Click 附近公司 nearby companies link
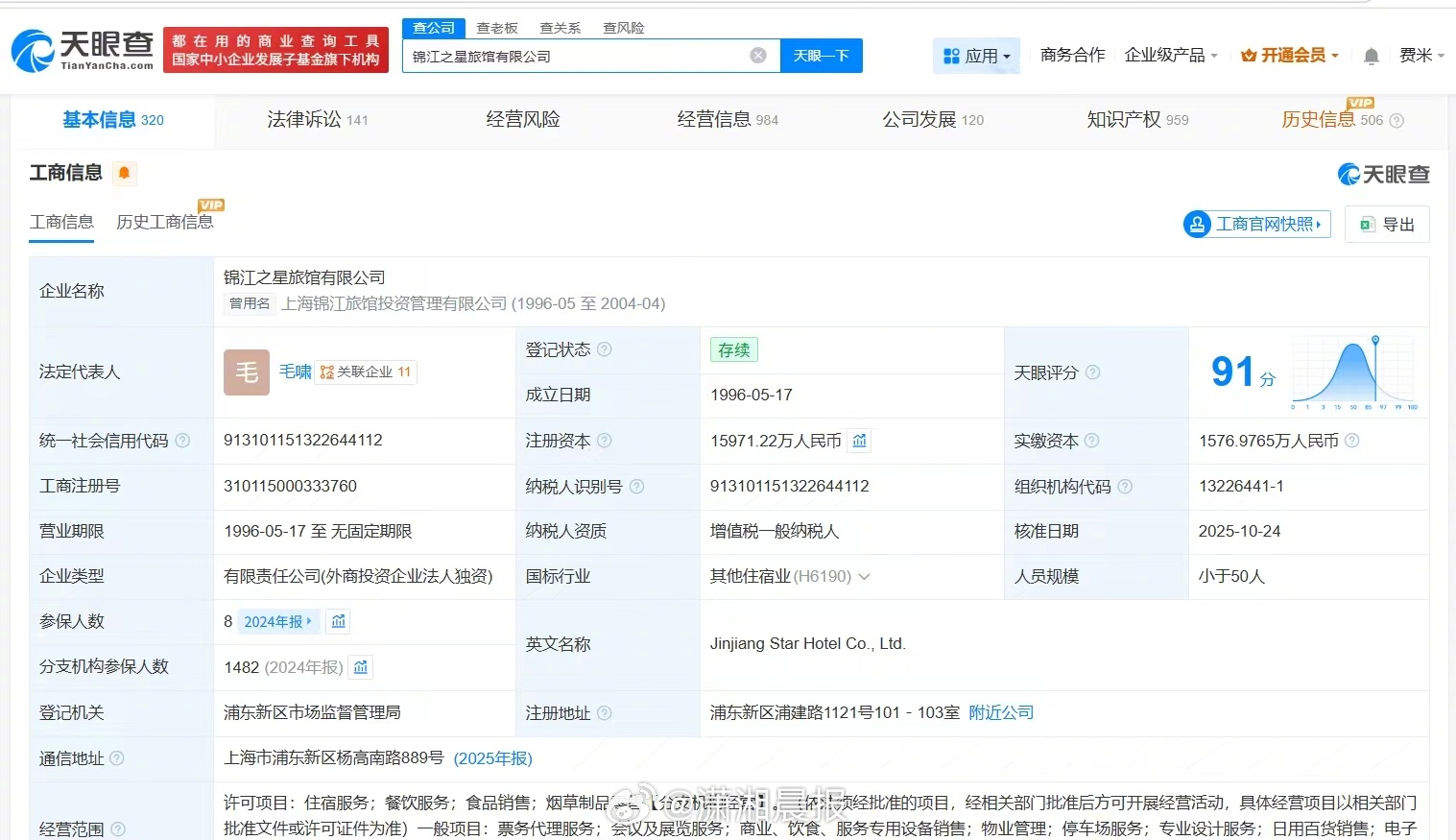1456x840 pixels. click(1001, 713)
